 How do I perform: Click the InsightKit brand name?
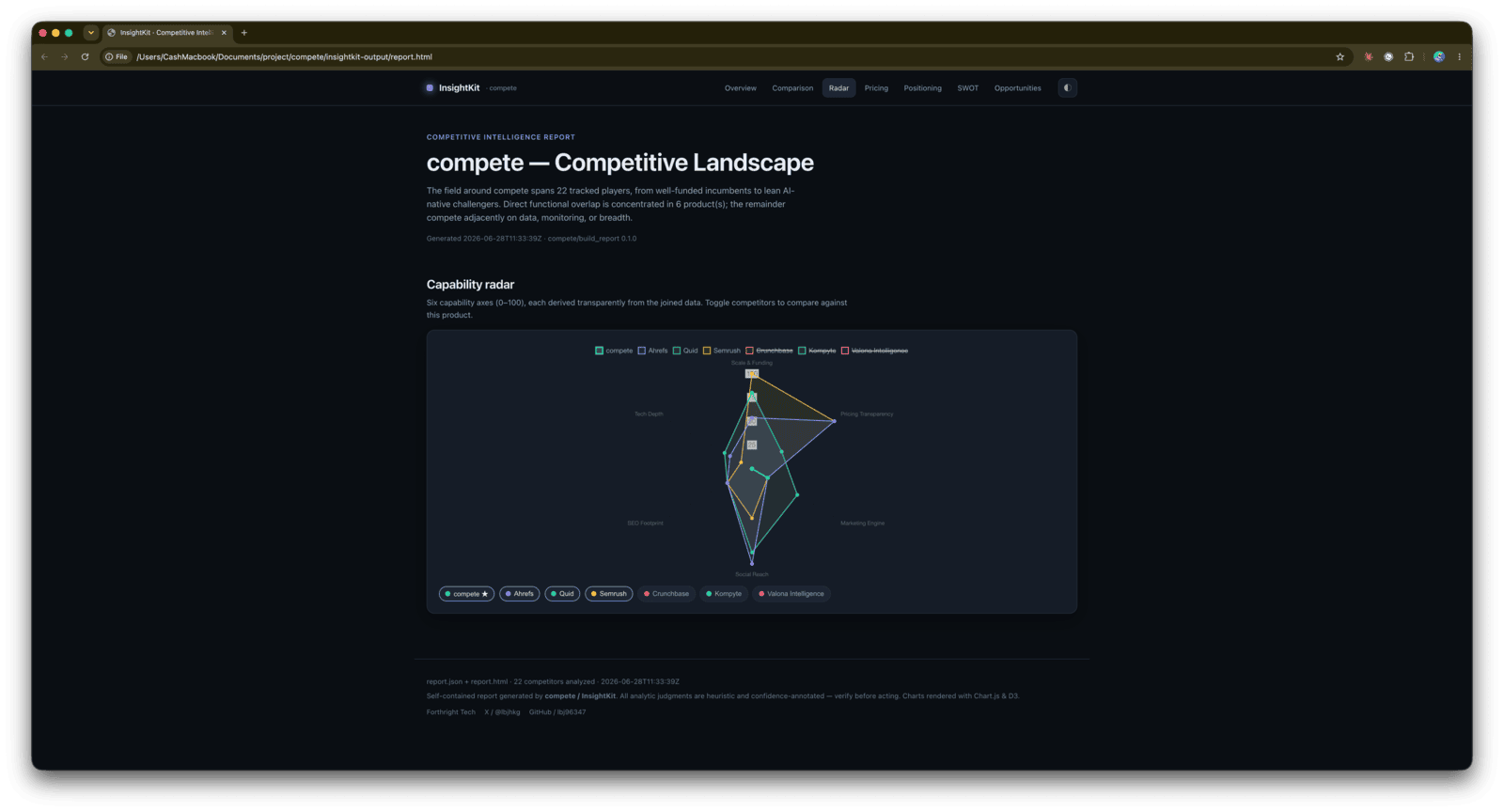(x=459, y=88)
